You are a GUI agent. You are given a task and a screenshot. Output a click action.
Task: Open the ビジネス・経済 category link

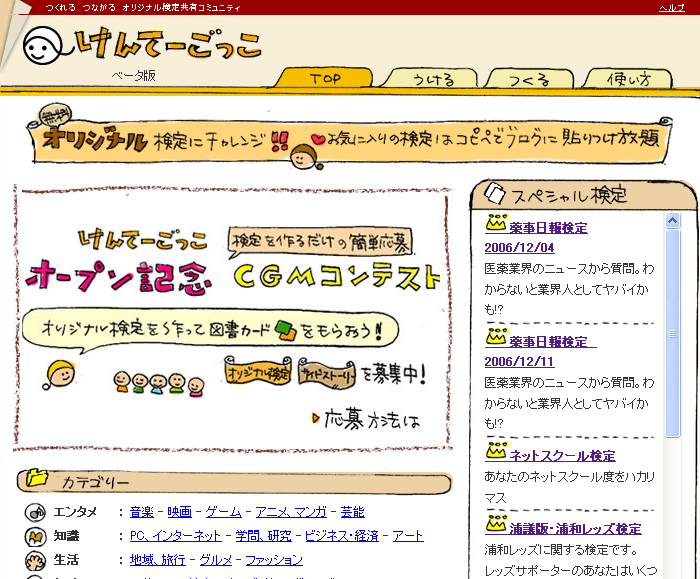(x=342, y=536)
